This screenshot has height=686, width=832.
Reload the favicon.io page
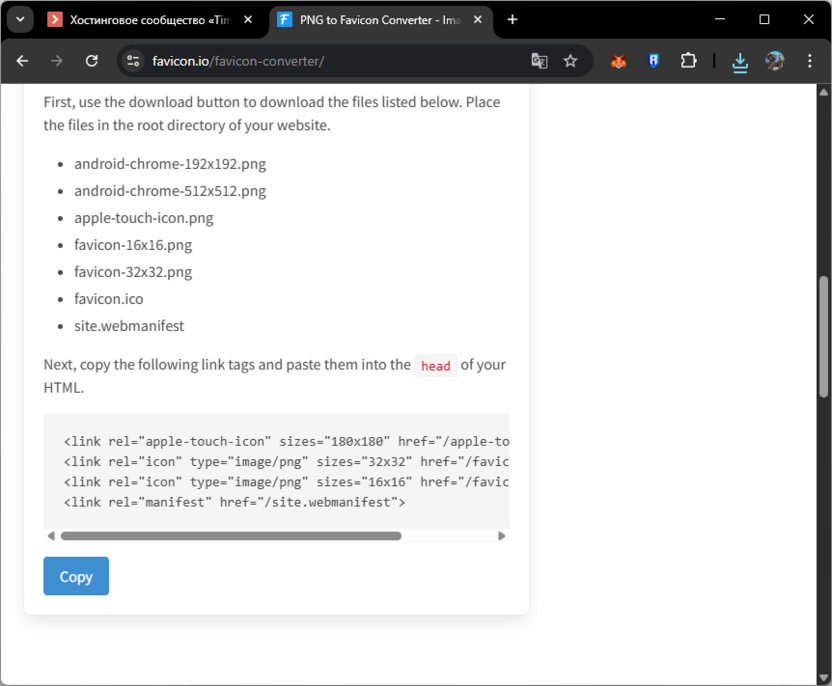(91, 61)
